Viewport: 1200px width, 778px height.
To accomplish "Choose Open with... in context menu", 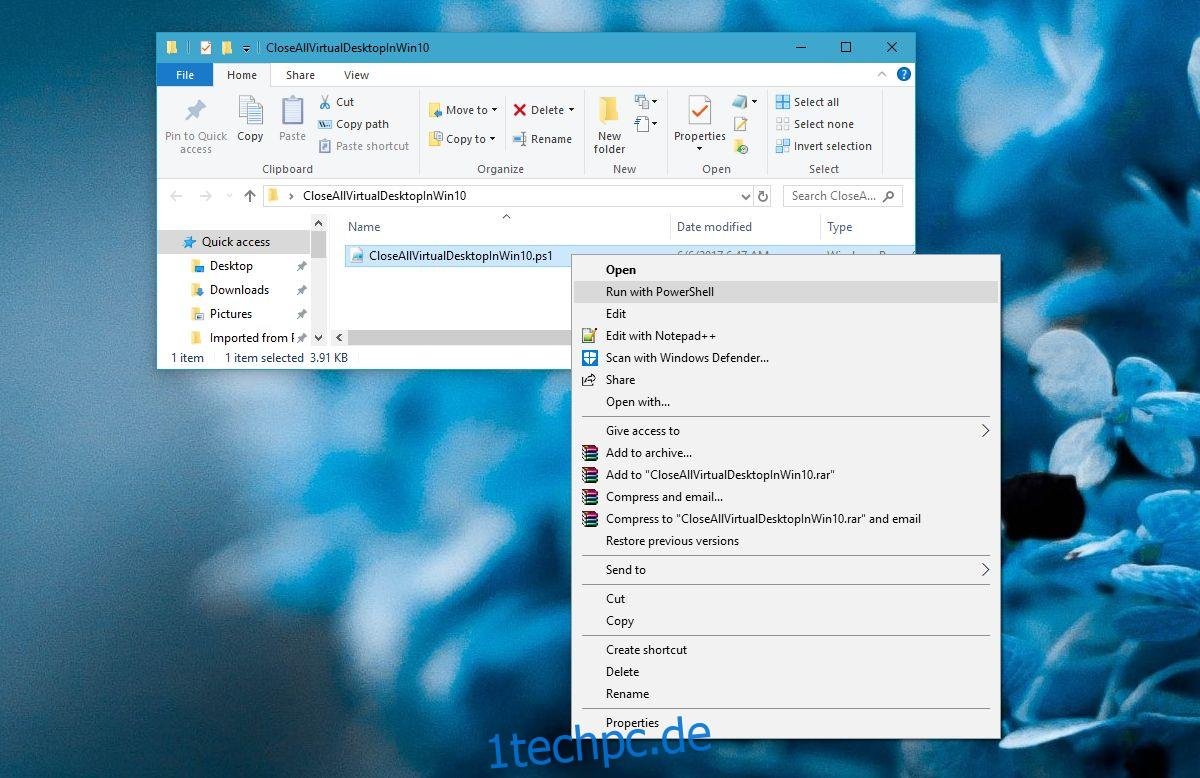I will 786,402.
